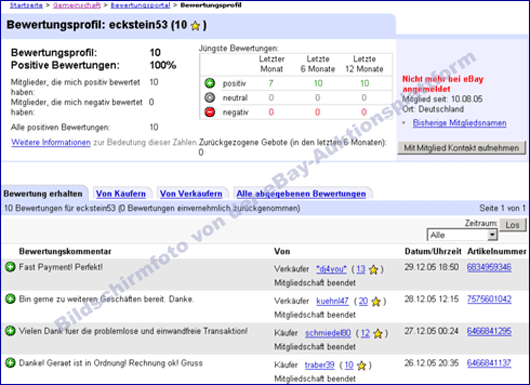Click 'Mitglied seit: 10.08.05' text
Image resolution: width=530 pixels, height=385 pixels.
442,99
